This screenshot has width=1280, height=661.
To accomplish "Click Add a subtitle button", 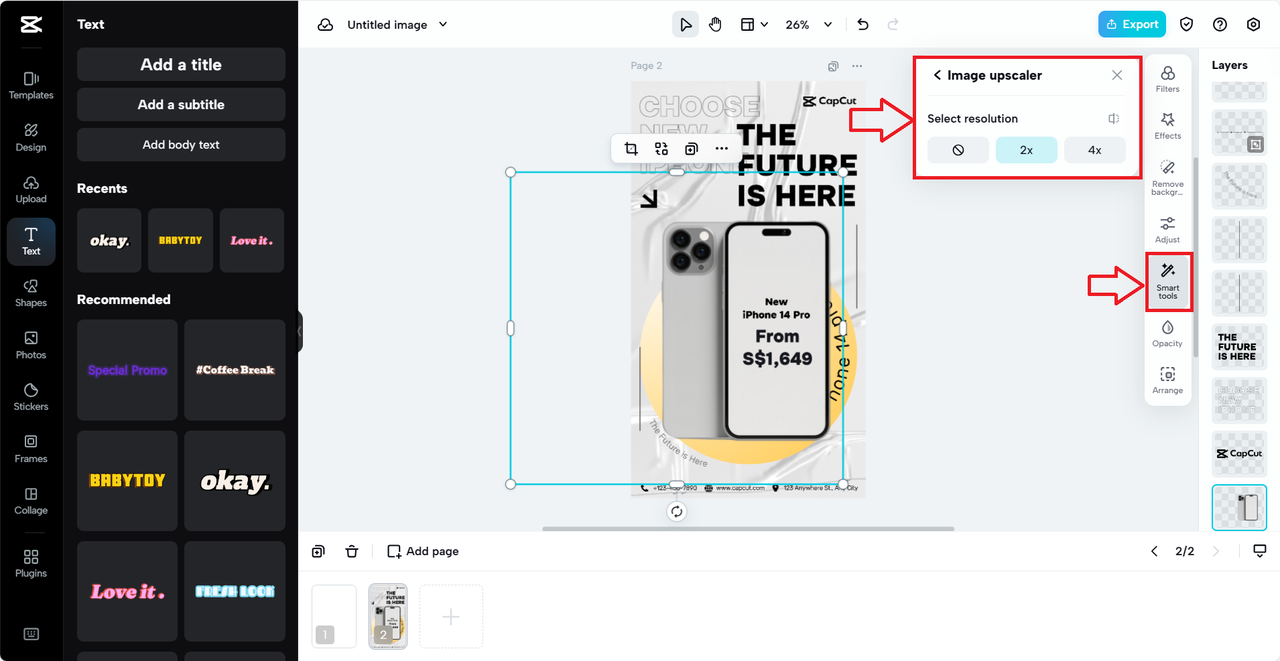I will click(x=181, y=104).
